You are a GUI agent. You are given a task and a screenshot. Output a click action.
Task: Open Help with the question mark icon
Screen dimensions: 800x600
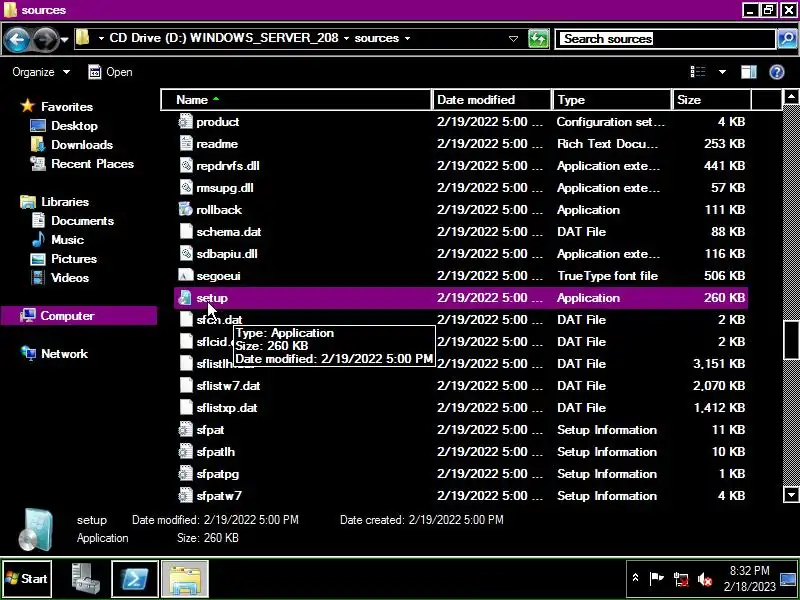pyautogui.click(x=777, y=72)
